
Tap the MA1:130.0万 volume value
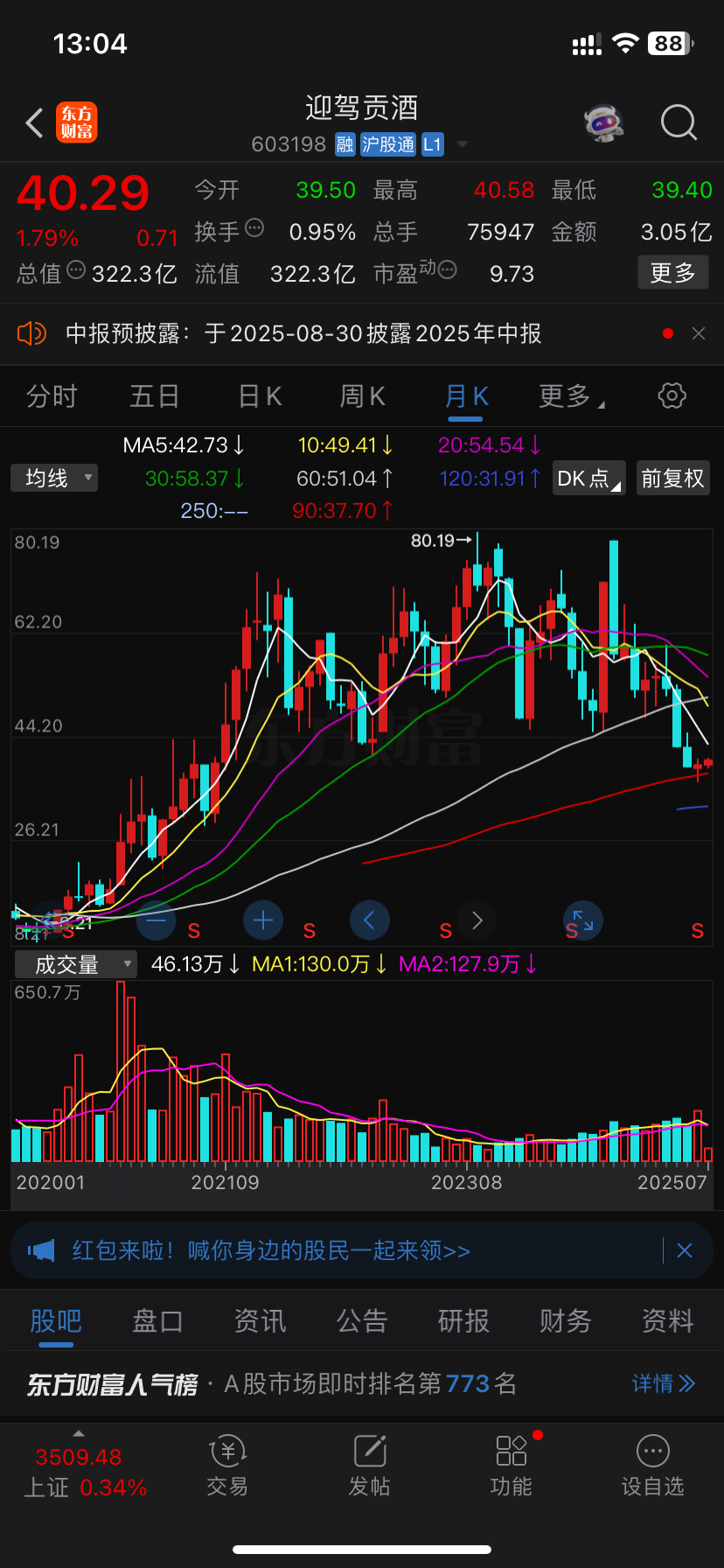click(x=320, y=964)
